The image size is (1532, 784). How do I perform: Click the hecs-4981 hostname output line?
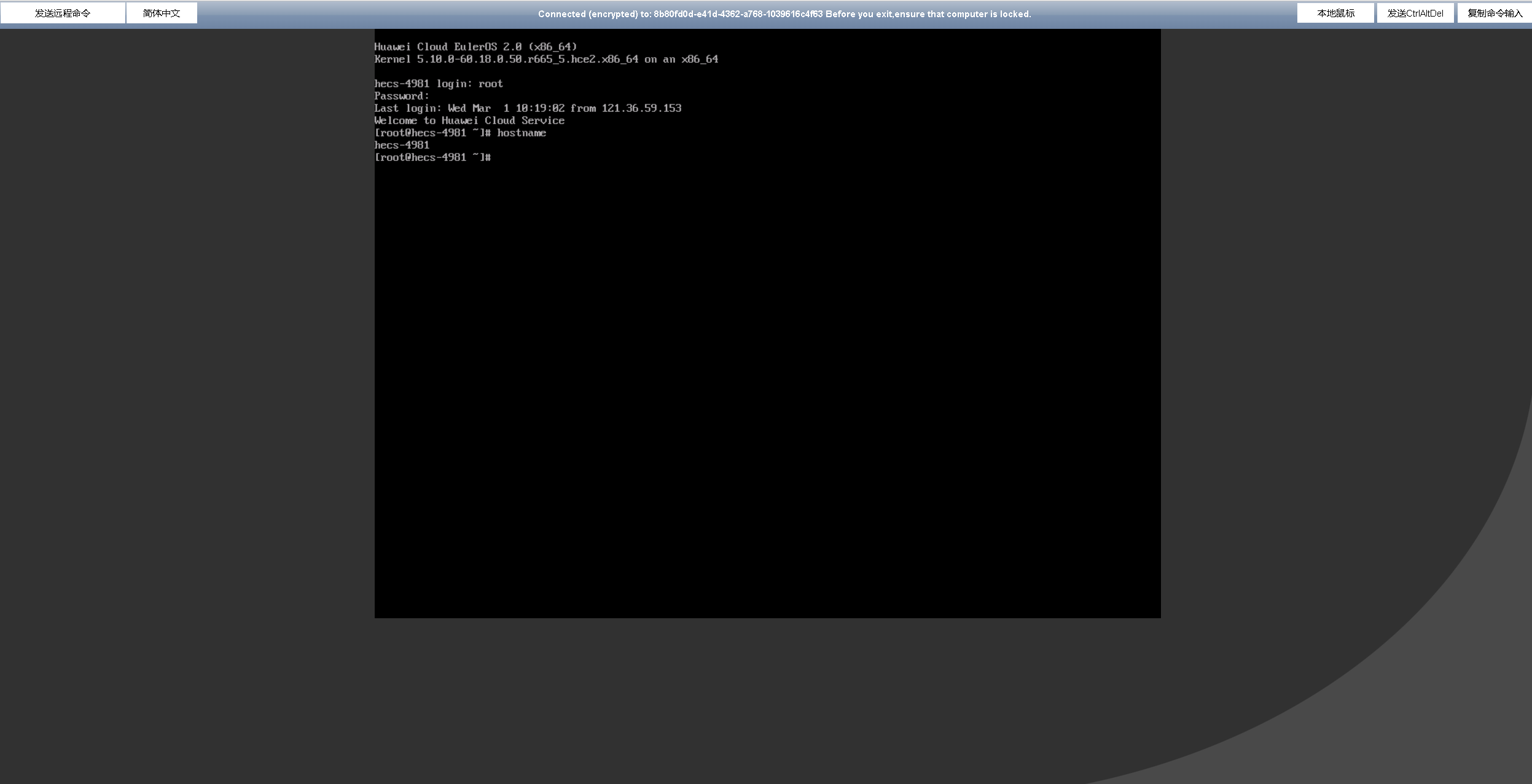pyautogui.click(x=402, y=146)
